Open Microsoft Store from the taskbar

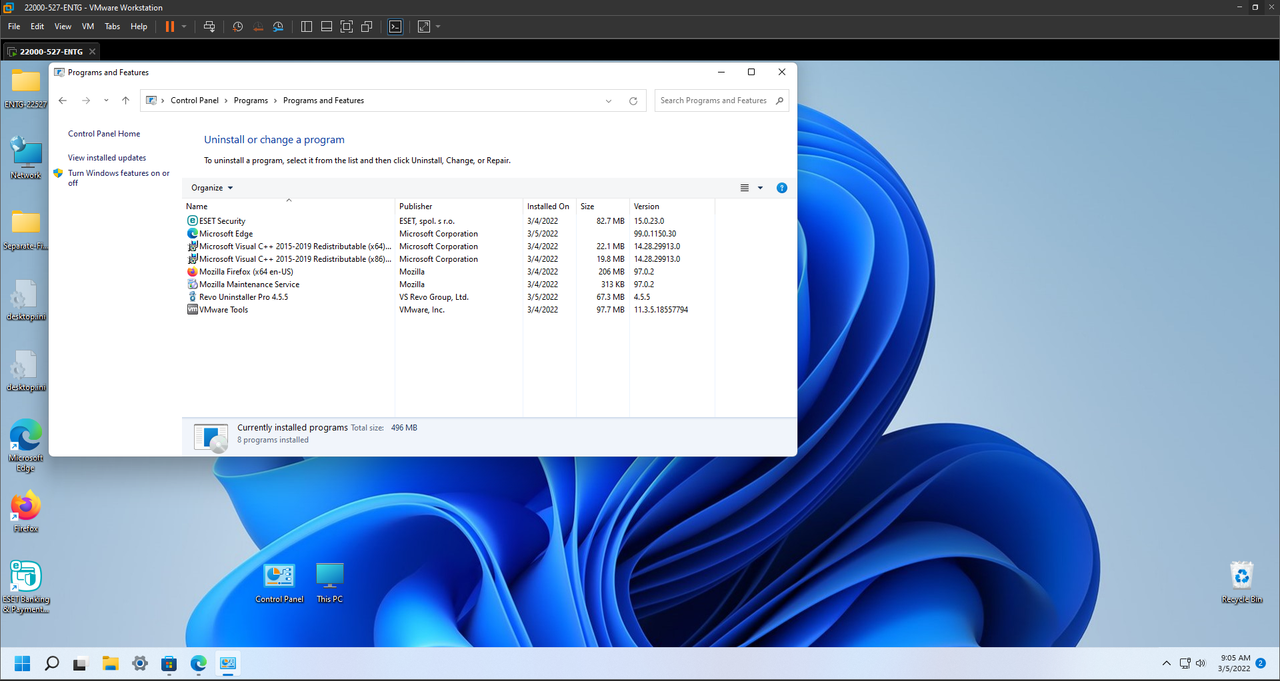(x=169, y=663)
